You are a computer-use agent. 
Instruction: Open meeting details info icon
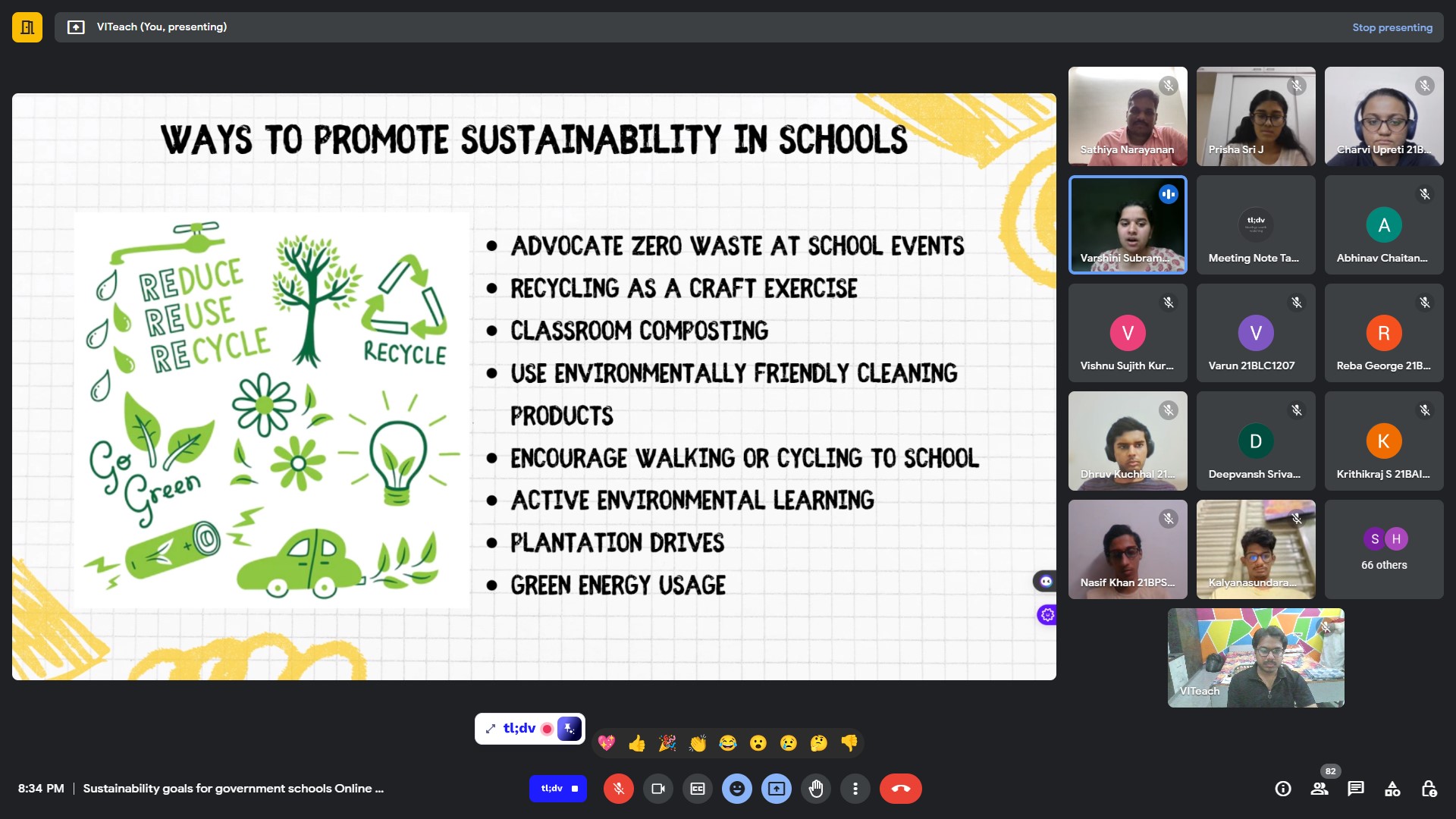(1282, 789)
